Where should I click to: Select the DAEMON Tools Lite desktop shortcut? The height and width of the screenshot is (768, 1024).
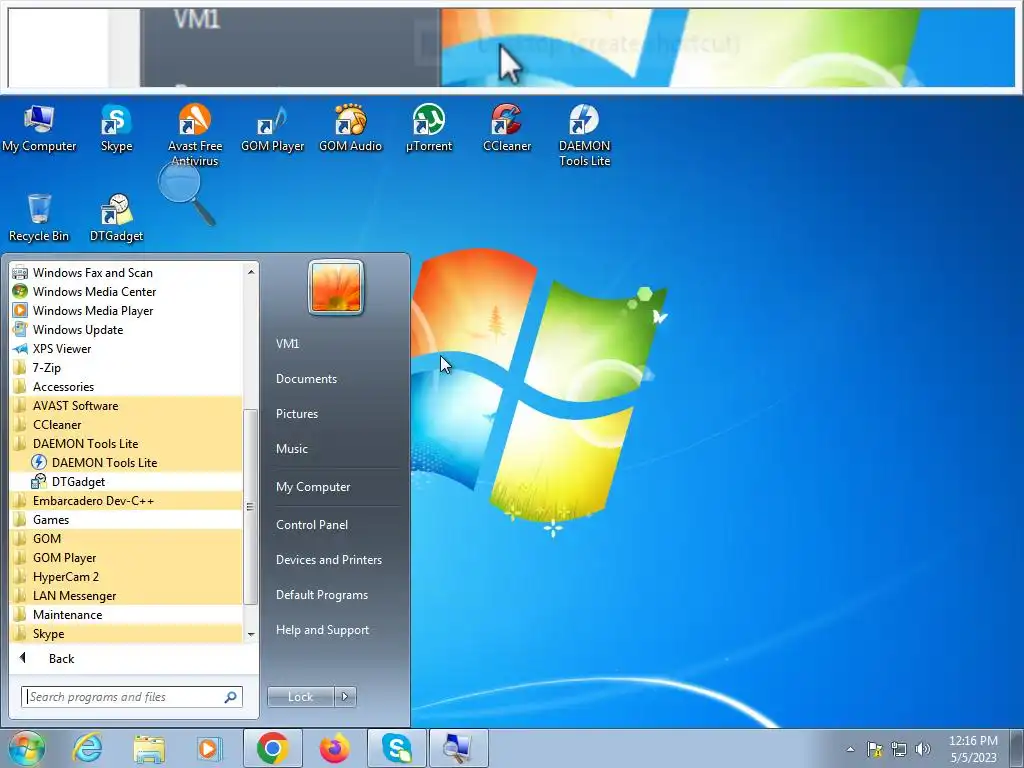[584, 135]
